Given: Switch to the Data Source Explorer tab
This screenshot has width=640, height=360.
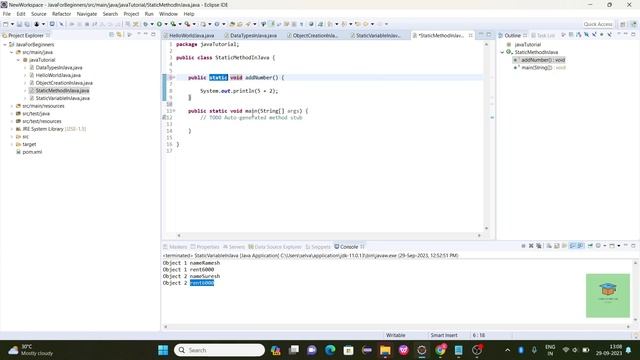Looking at the screenshot, I should coord(275,247).
